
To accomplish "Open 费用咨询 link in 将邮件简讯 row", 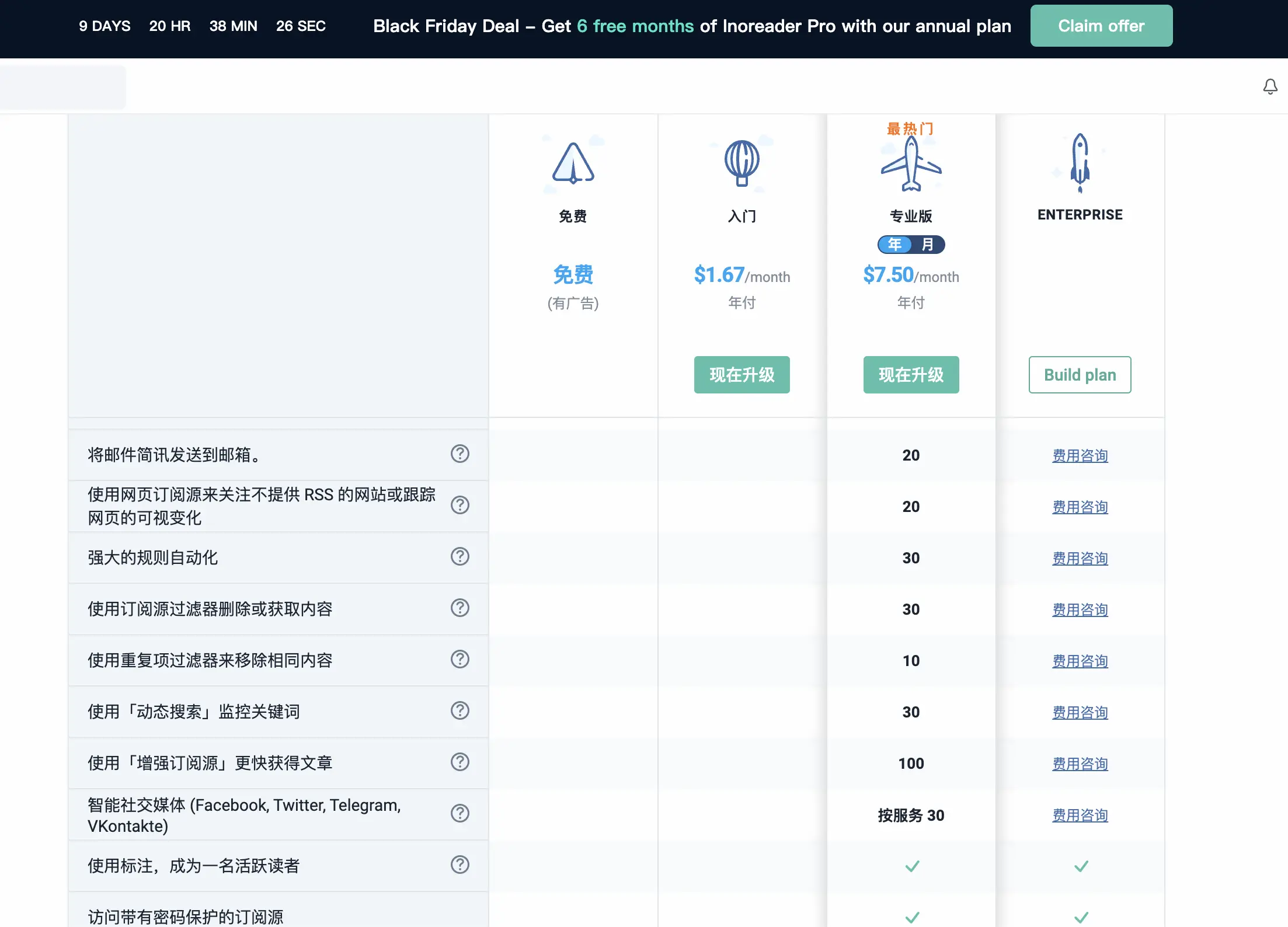I will tap(1080, 455).
